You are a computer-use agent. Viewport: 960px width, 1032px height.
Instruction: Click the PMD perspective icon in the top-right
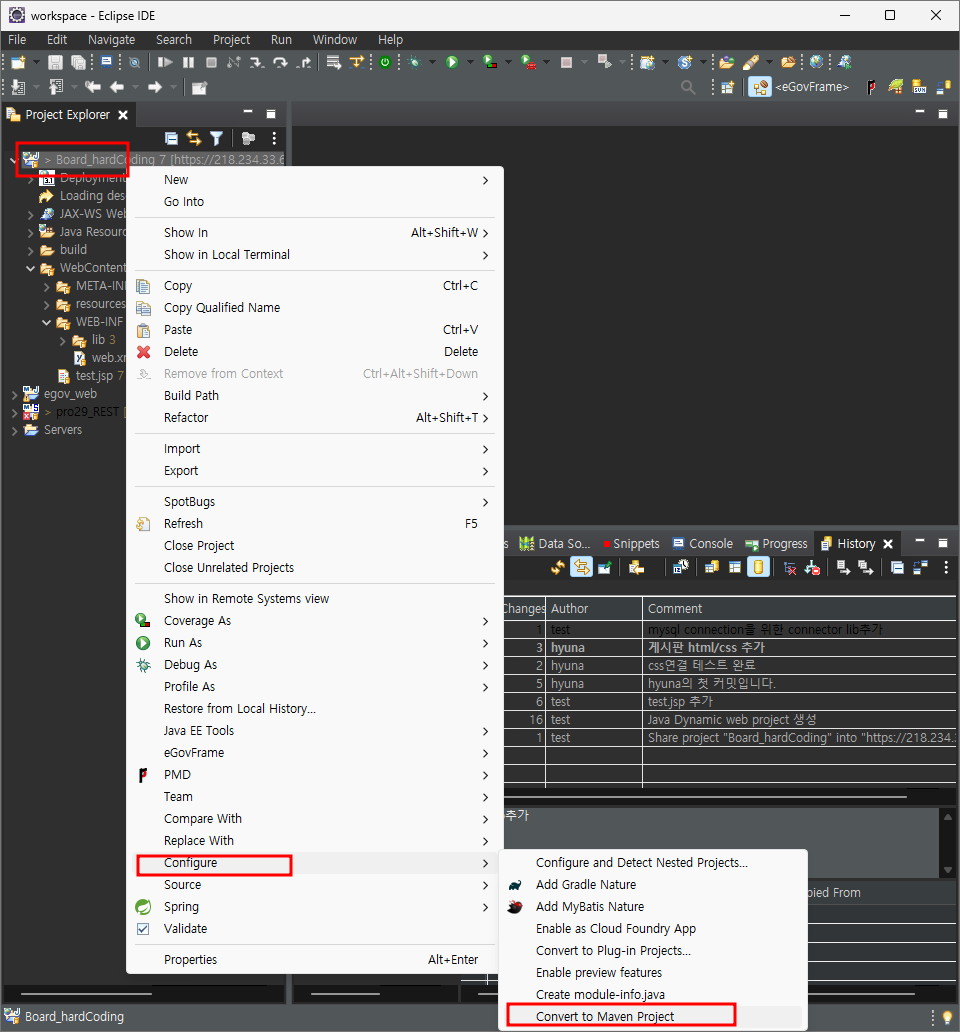(871, 87)
